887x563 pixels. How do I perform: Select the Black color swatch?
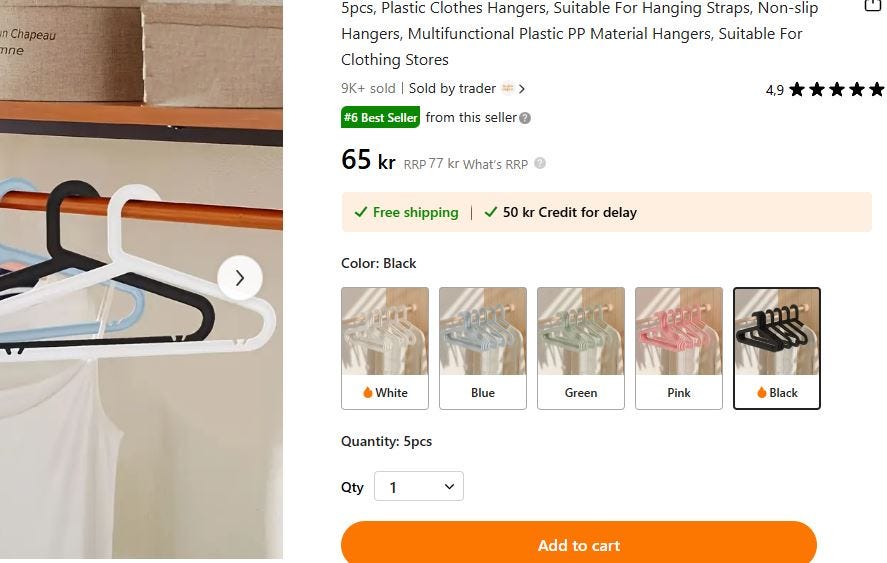pyautogui.click(x=777, y=348)
